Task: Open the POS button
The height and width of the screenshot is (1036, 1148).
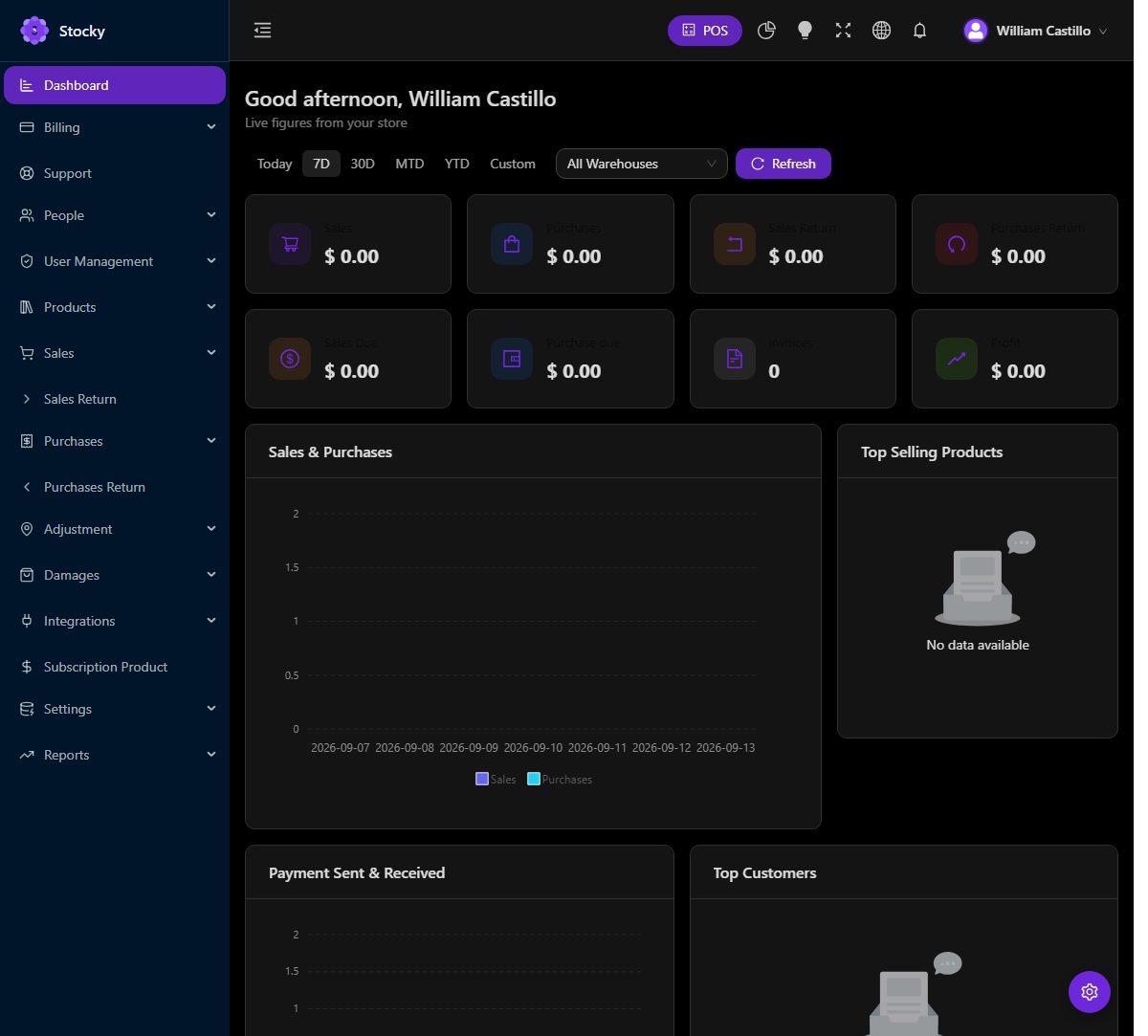Action: coord(705,31)
